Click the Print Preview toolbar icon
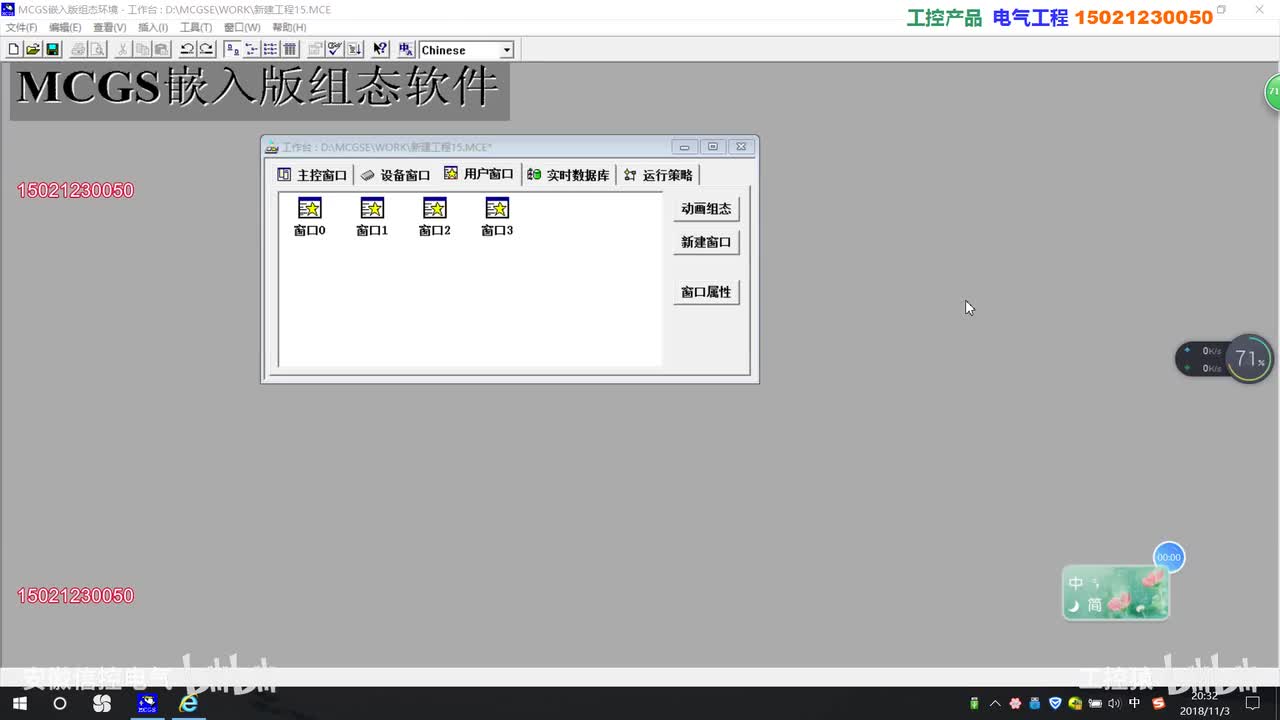This screenshot has height=720, width=1280. coord(98,49)
